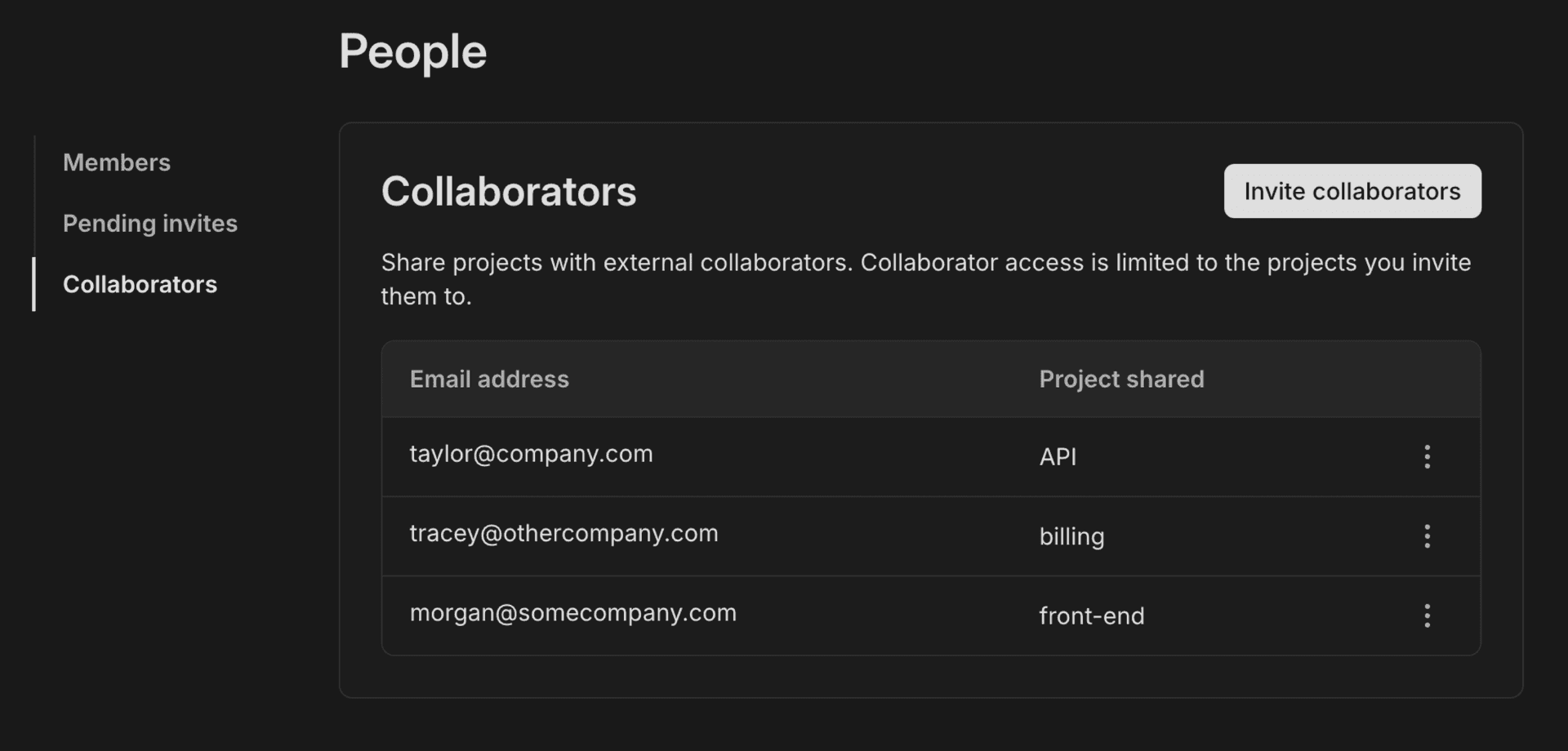The height and width of the screenshot is (751, 1568).
Task: Open the options menu for morgan@somecompany.com
Action: [1427, 615]
